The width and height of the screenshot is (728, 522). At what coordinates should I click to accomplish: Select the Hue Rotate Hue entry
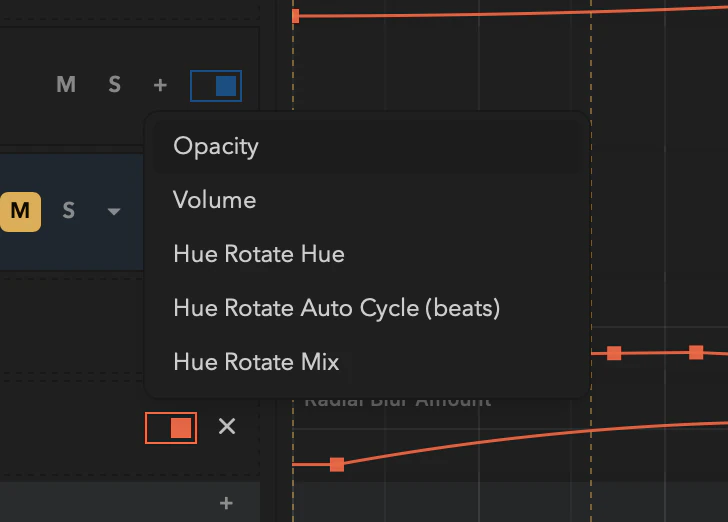click(367, 254)
